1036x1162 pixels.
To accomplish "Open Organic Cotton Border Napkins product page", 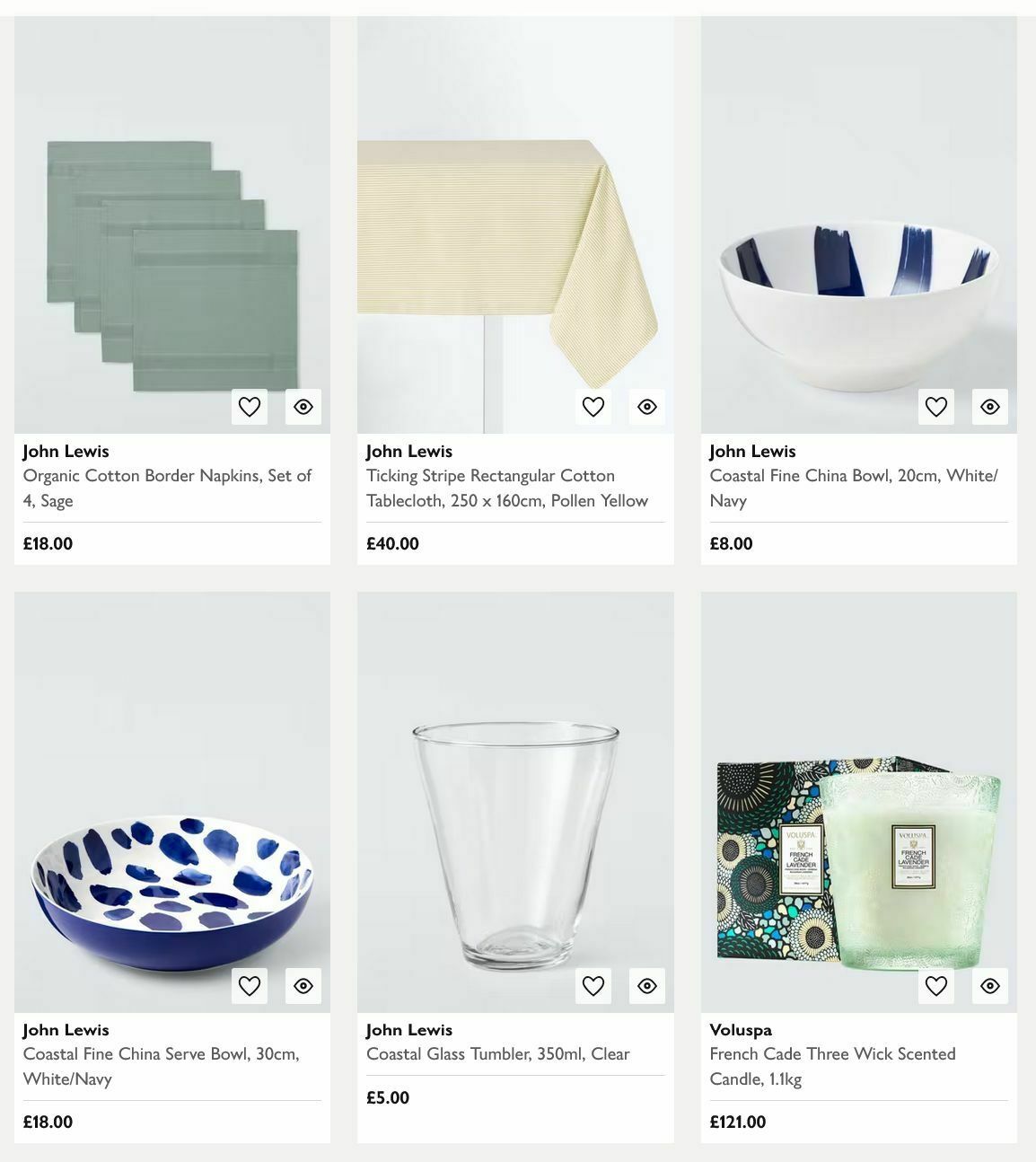I will click(x=167, y=488).
